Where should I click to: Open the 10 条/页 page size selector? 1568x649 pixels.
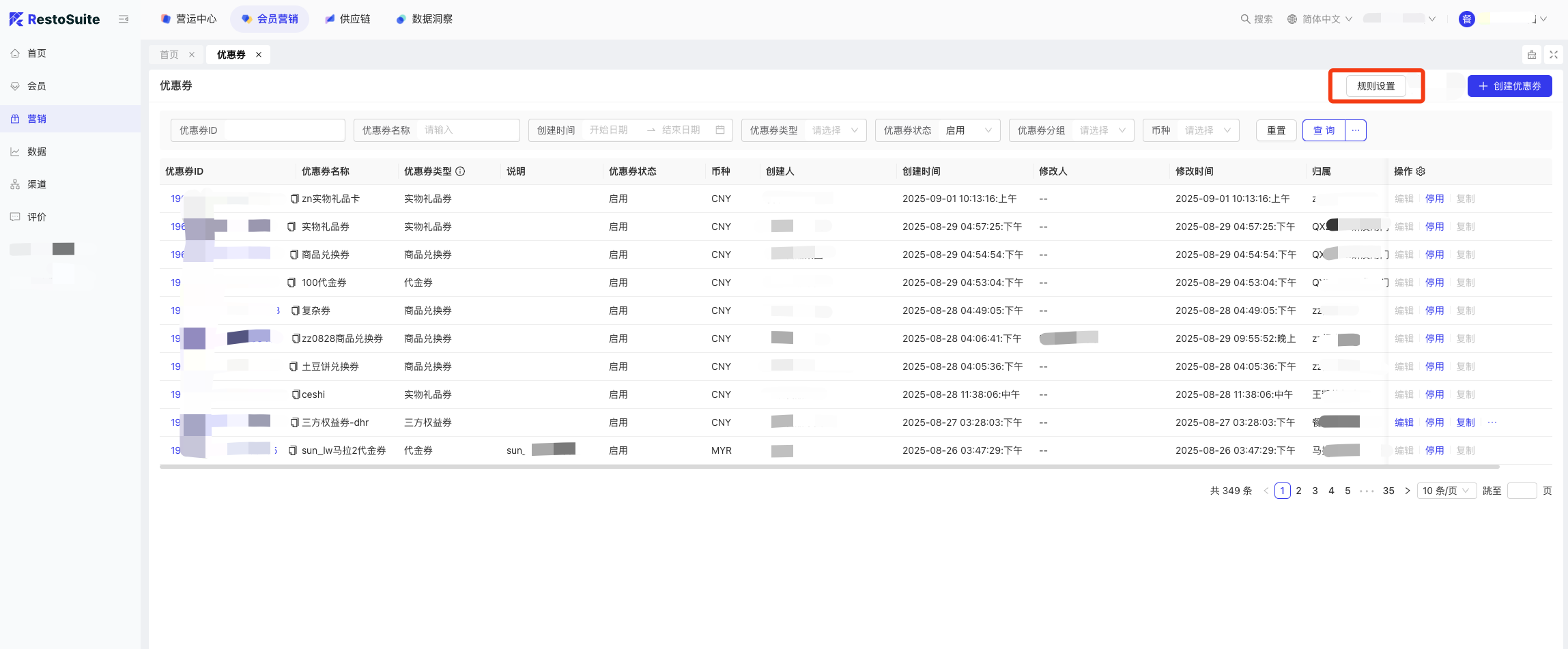tap(1446, 491)
